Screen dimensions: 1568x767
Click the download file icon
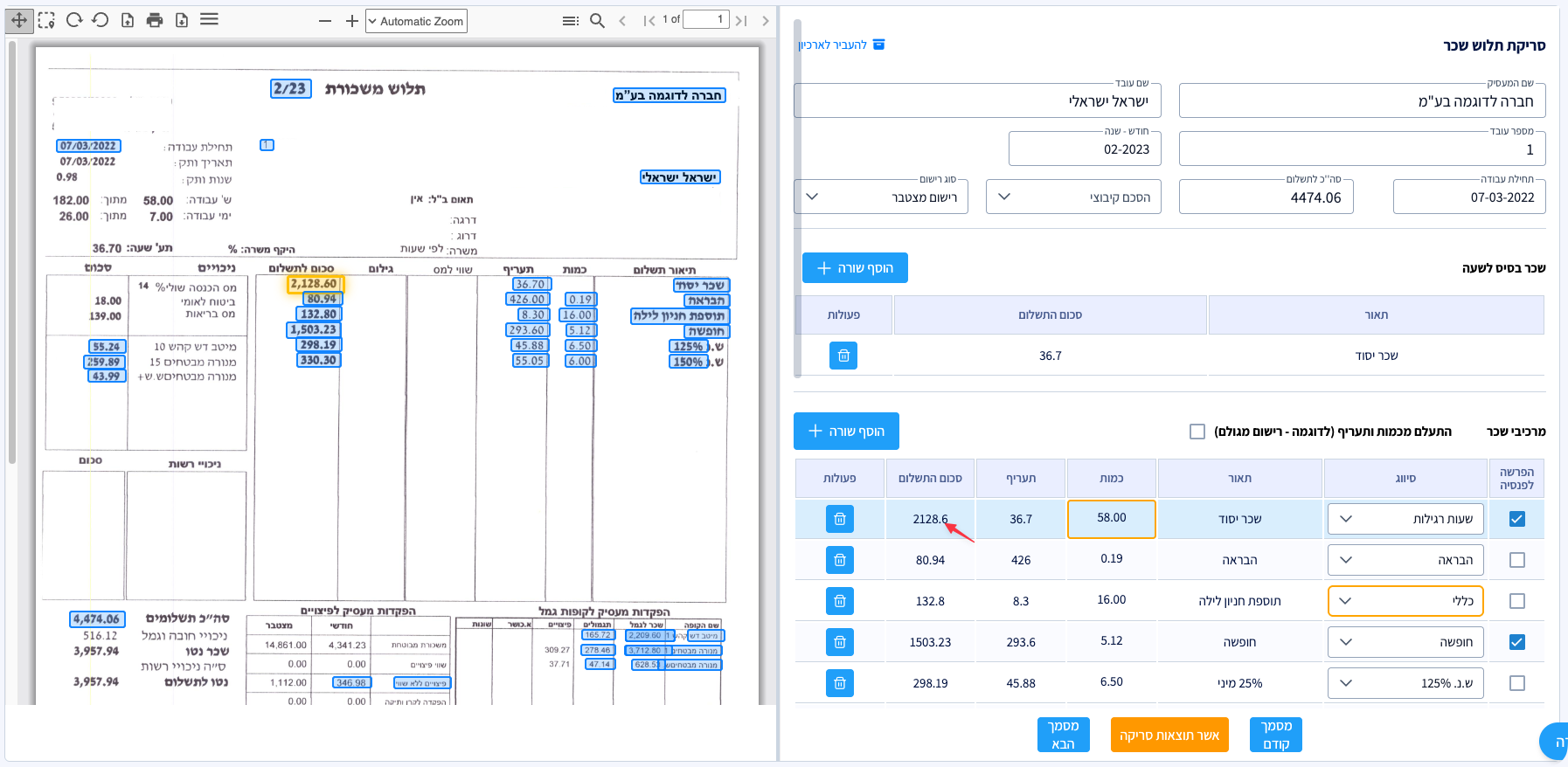[x=182, y=20]
